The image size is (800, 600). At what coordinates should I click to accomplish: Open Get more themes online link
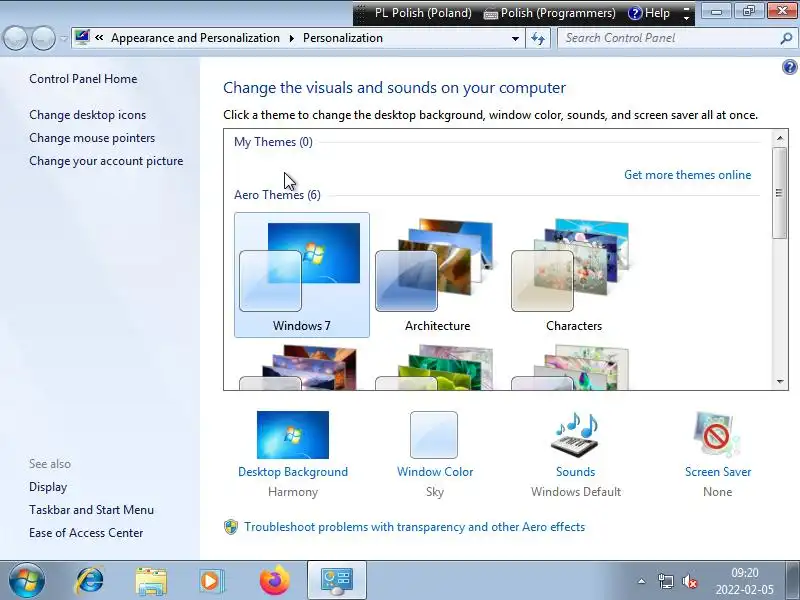click(687, 174)
